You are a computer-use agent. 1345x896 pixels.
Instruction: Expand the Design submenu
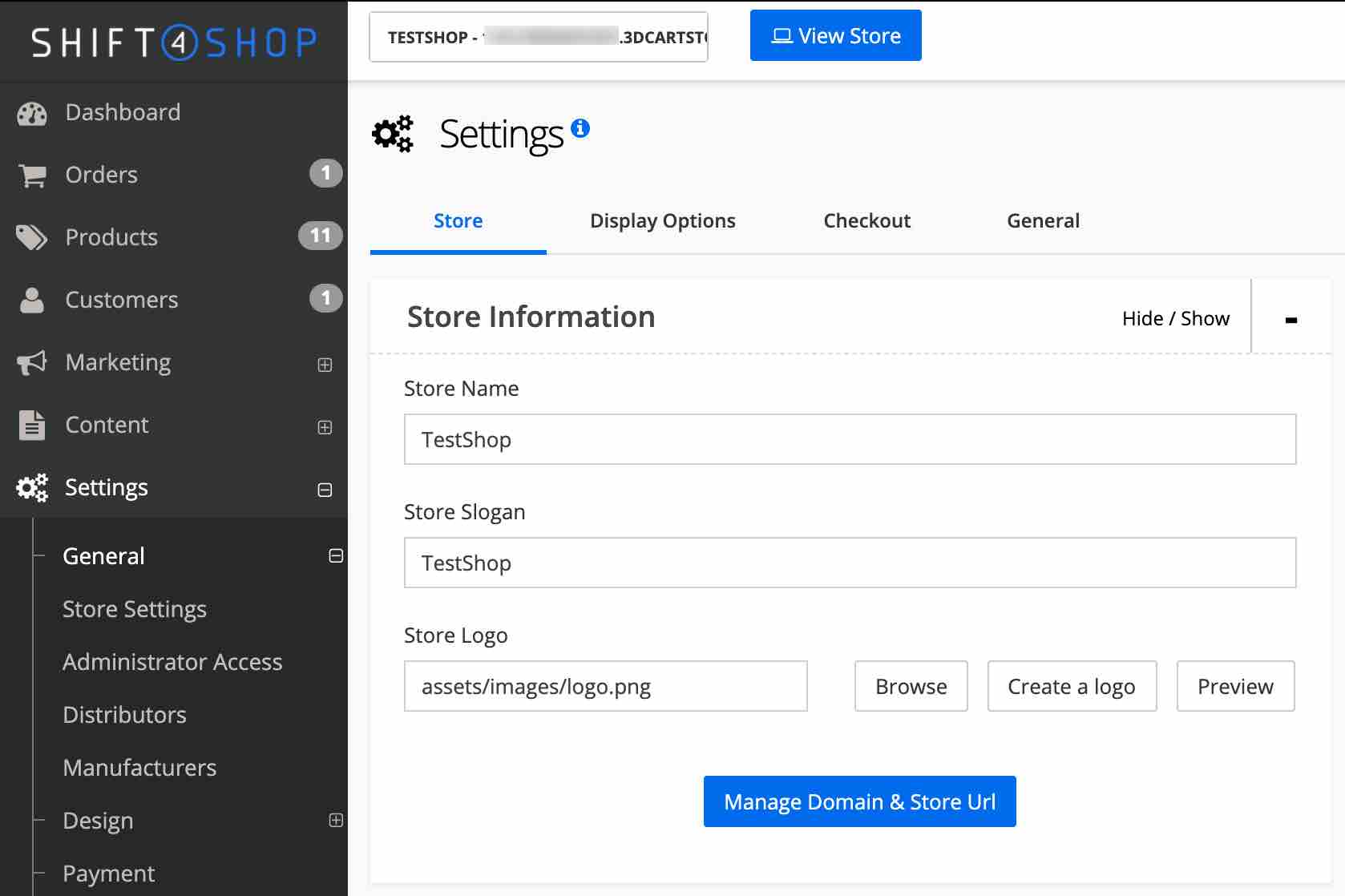(336, 821)
